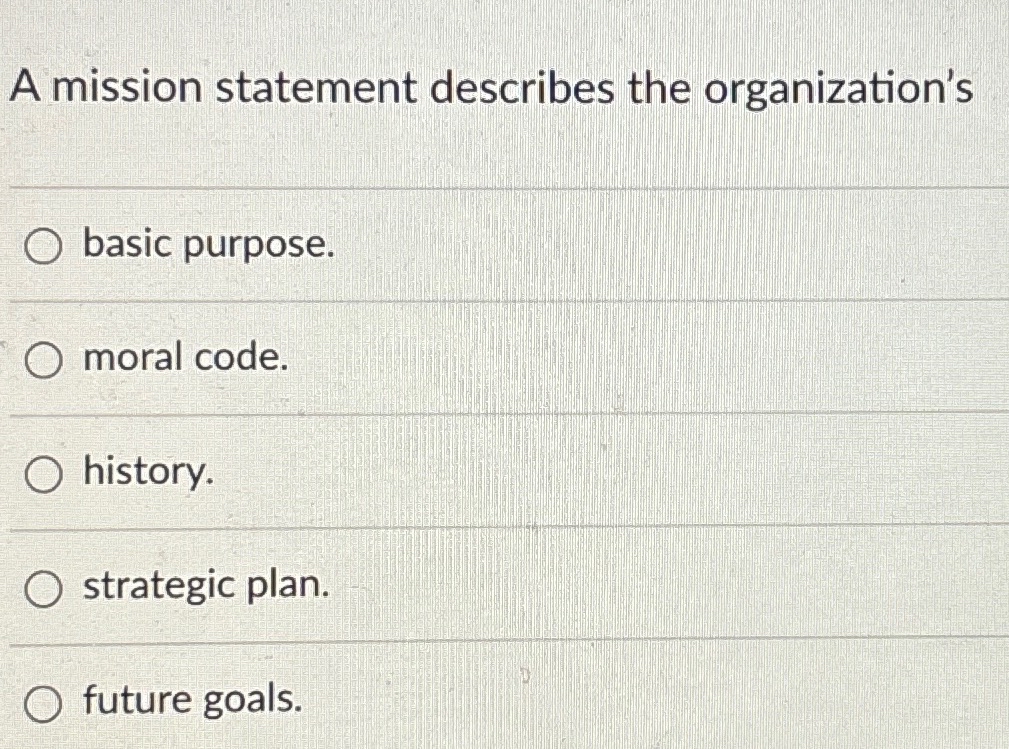Select the "strategic plan." radio button
The image size is (1009, 749).
(42, 587)
